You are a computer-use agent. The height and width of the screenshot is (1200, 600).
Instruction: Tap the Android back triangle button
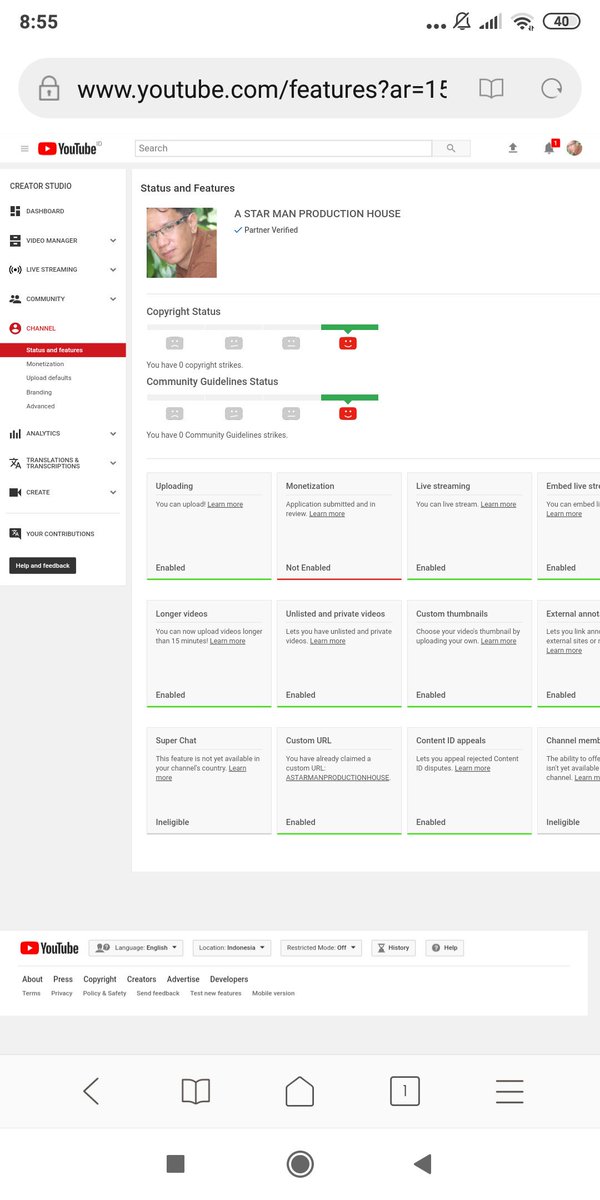click(x=423, y=1163)
